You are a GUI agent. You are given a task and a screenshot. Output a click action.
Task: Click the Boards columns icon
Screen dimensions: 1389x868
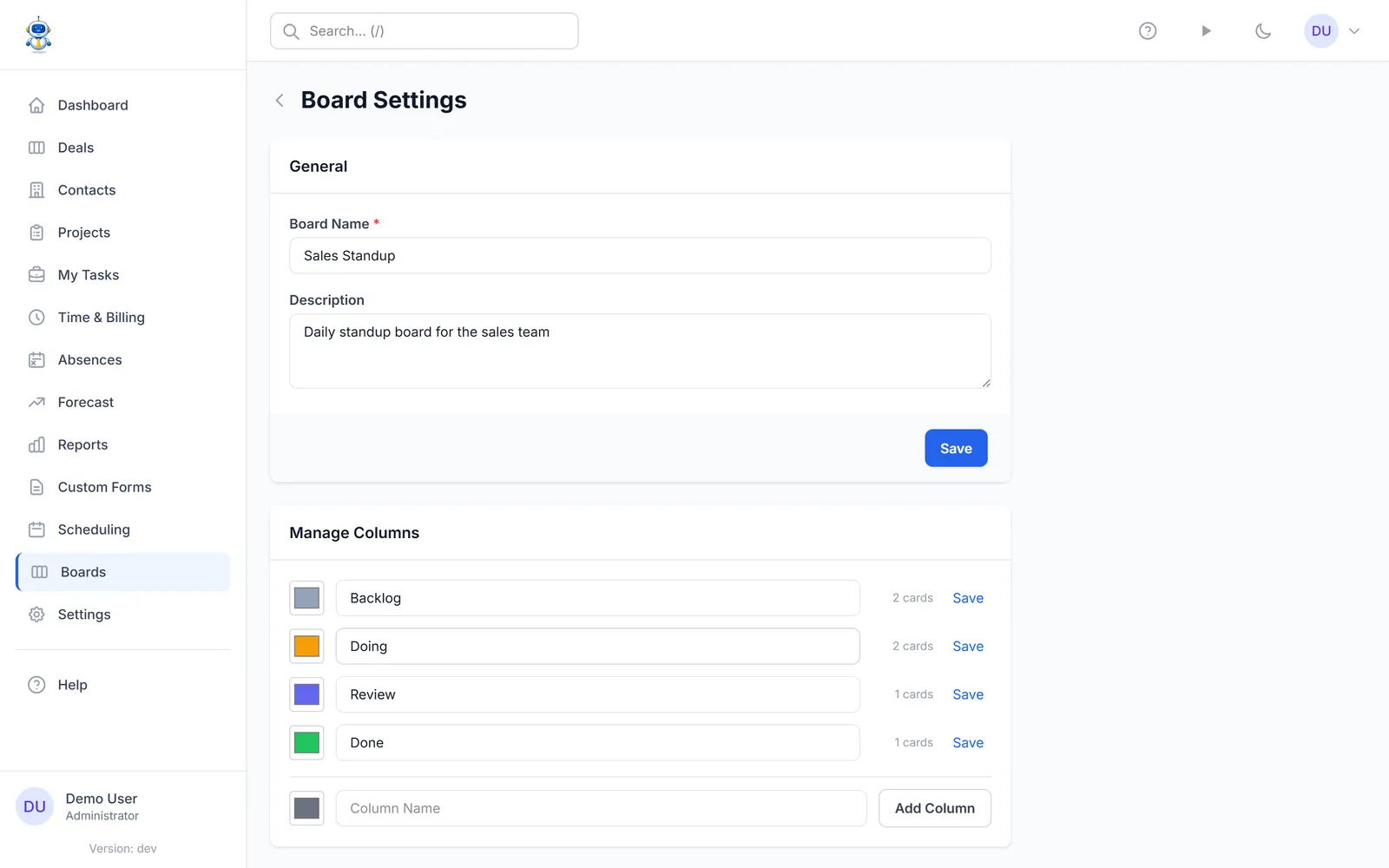[40, 572]
